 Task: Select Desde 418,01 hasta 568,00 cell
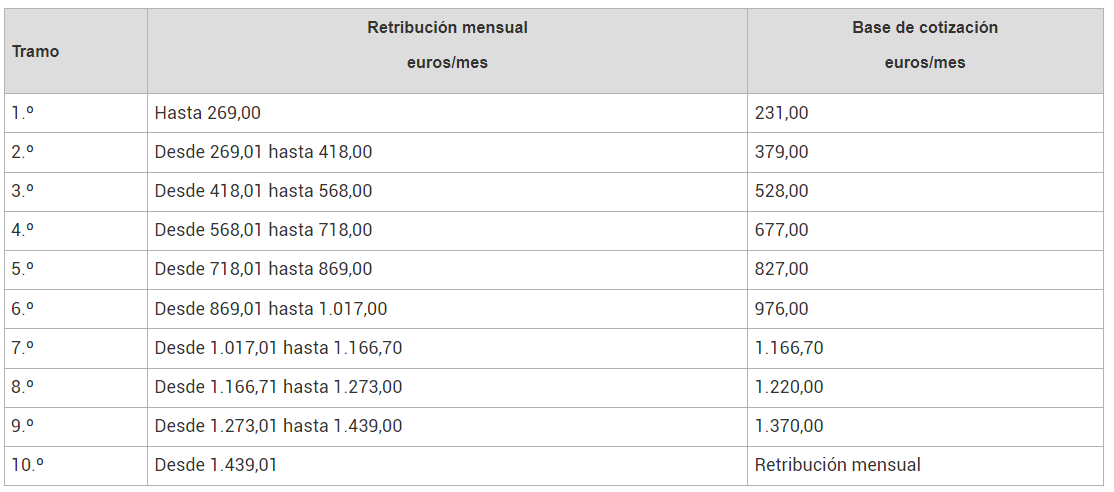447,191
